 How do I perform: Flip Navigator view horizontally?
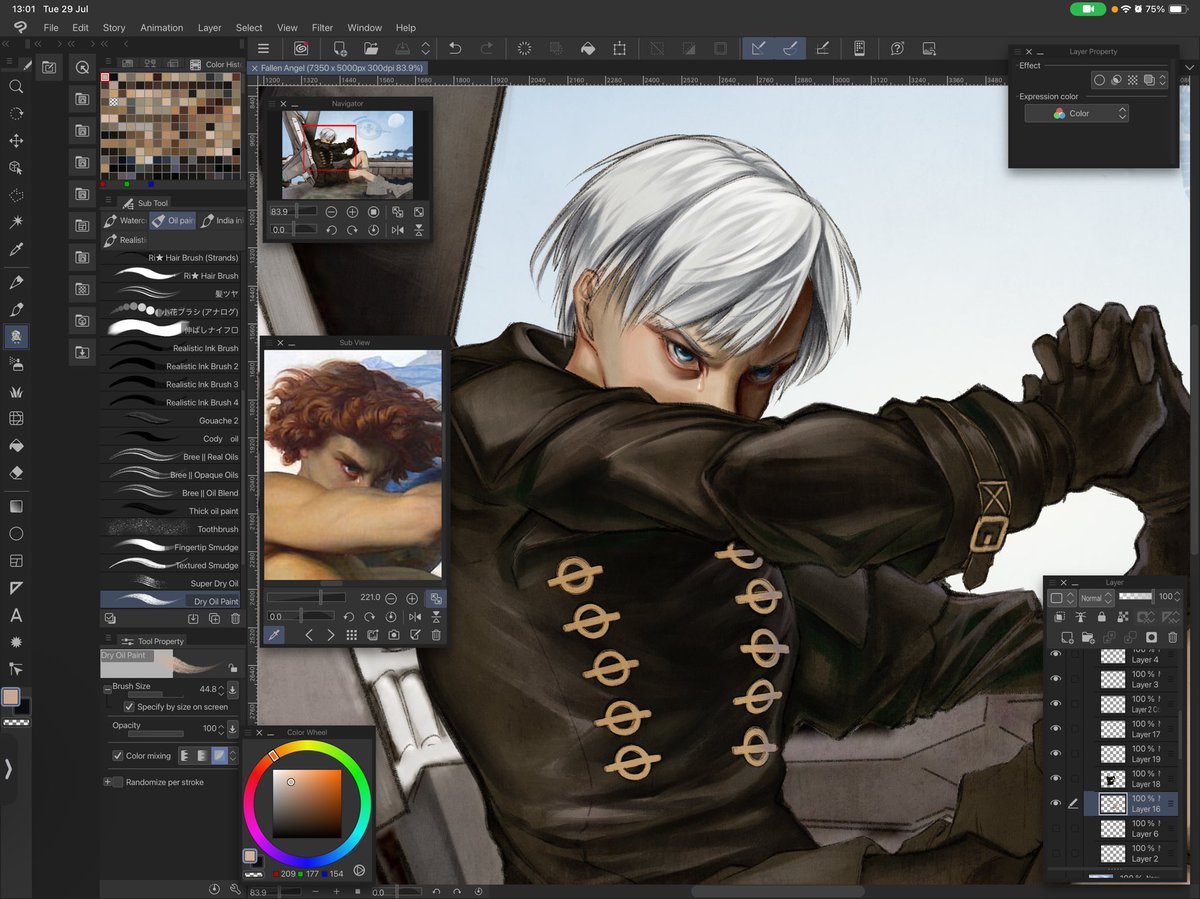point(398,230)
